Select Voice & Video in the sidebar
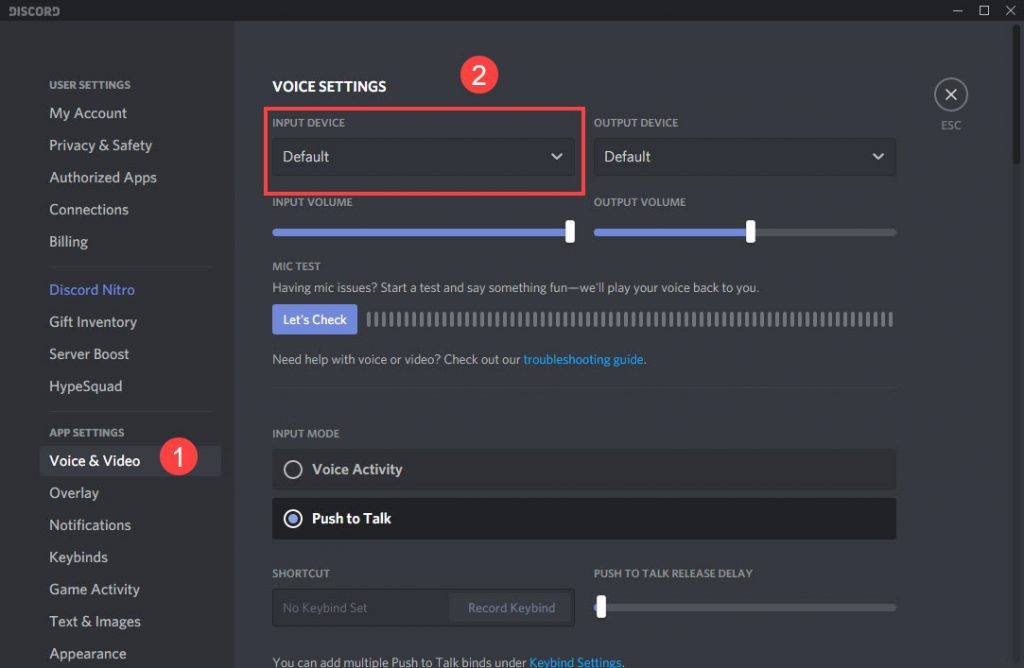1024x668 pixels. coord(94,461)
